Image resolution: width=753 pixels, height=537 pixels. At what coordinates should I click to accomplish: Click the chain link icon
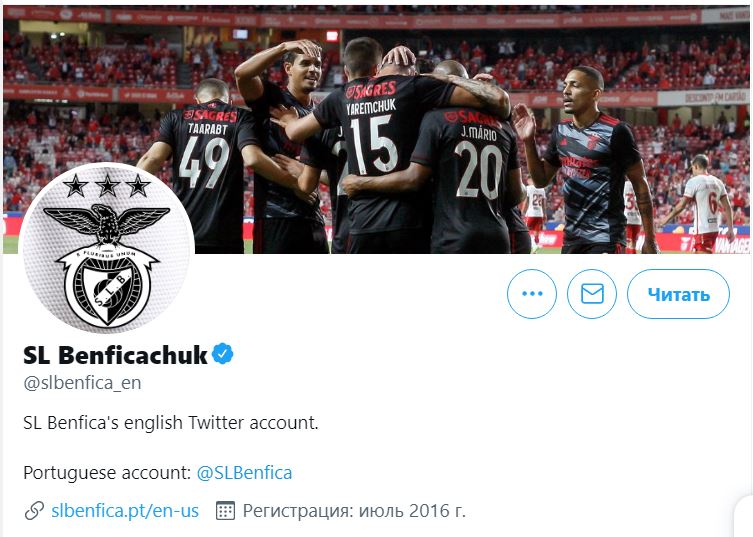click(x=34, y=511)
